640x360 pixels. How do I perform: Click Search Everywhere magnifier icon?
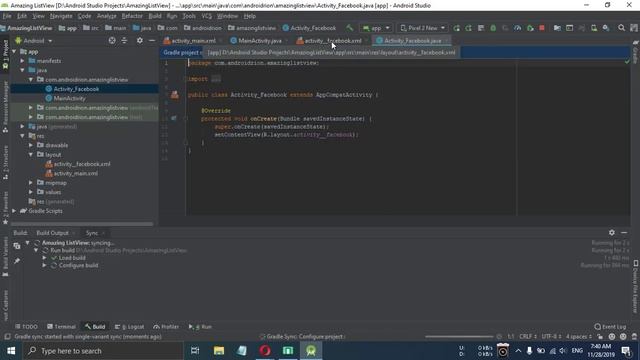point(621,28)
